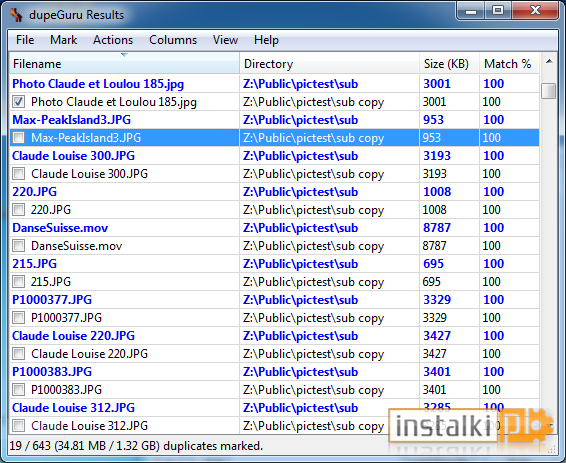This screenshot has height=463, width=566.
Task: Click the scrollbar up arrow
Action: coord(549,61)
